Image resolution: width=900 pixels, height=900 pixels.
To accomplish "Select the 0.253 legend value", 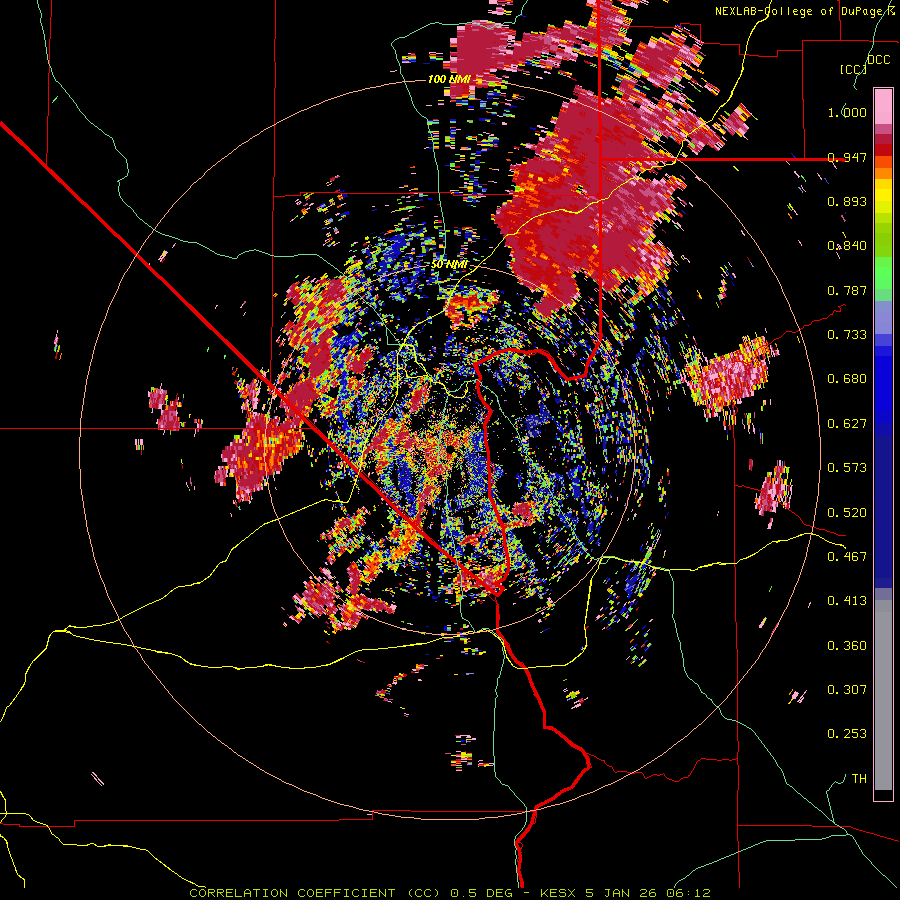I will click(x=847, y=734).
